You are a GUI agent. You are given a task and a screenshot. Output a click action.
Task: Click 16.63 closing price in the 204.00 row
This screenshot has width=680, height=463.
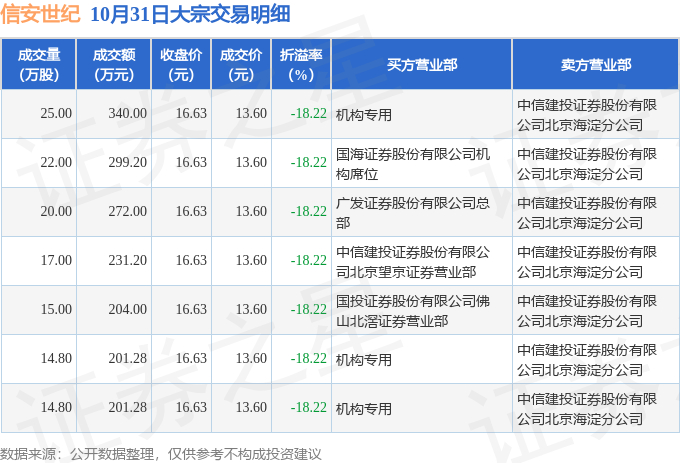191,310
